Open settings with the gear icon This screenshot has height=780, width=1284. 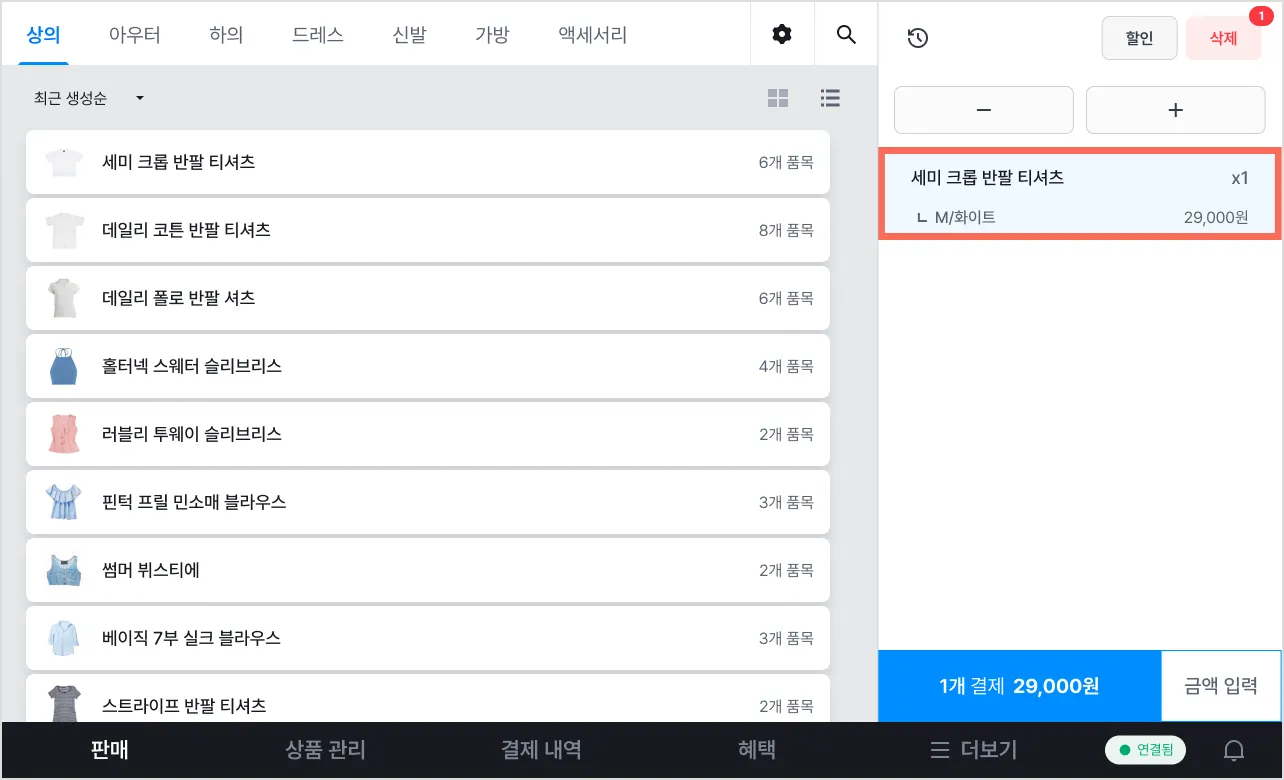click(782, 35)
